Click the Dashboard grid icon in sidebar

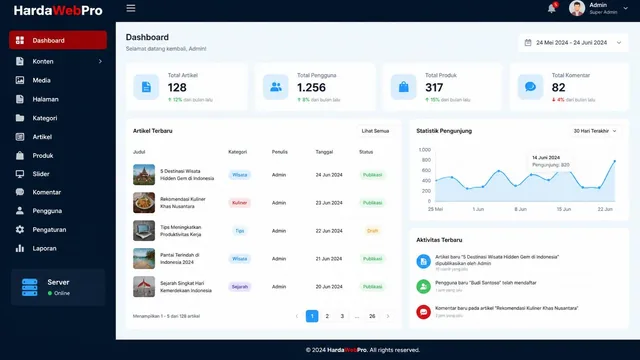[20, 40]
